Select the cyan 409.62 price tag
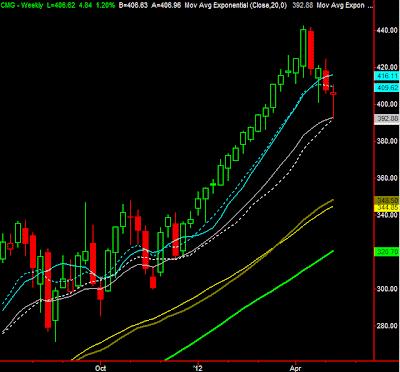The height and width of the screenshot is (372, 400). click(x=387, y=88)
